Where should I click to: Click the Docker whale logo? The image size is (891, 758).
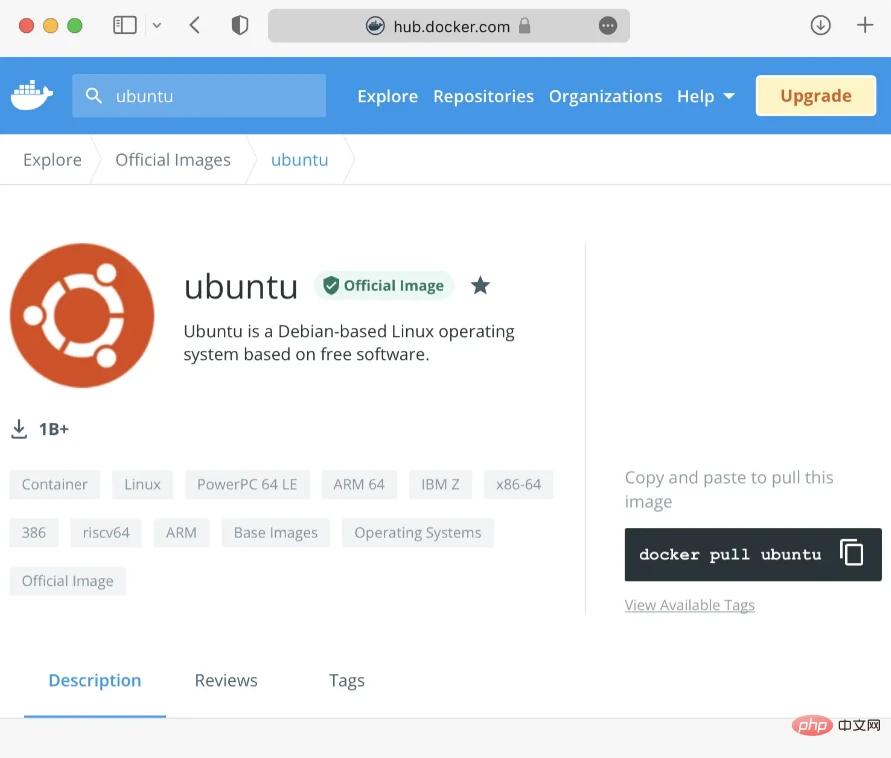pos(32,95)
